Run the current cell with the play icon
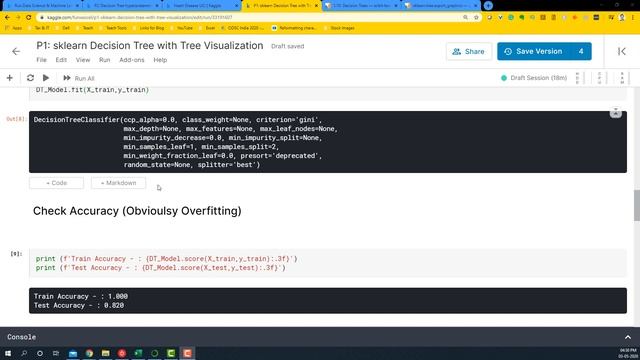The width and height of the screenshot is (640, 360). pos(46,78)
